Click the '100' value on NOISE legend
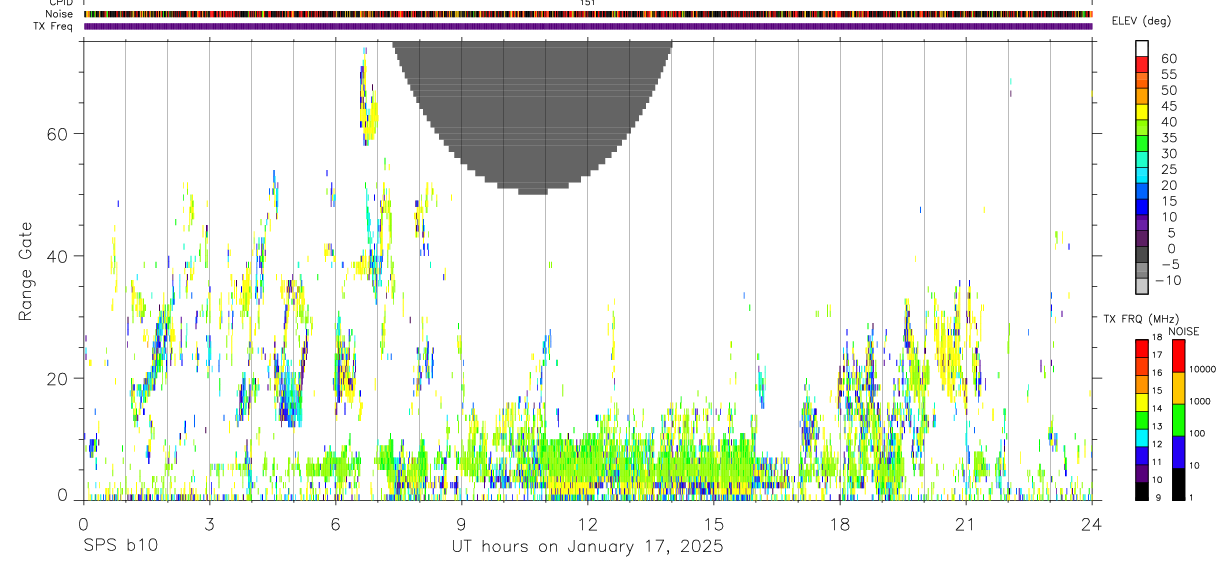1228x567 pixels. click(x=1198, y=433)
